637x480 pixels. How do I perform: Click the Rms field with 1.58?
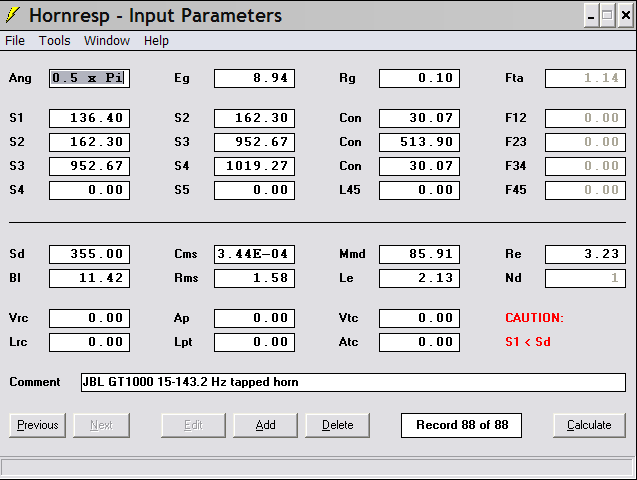(x=254, y=278)
